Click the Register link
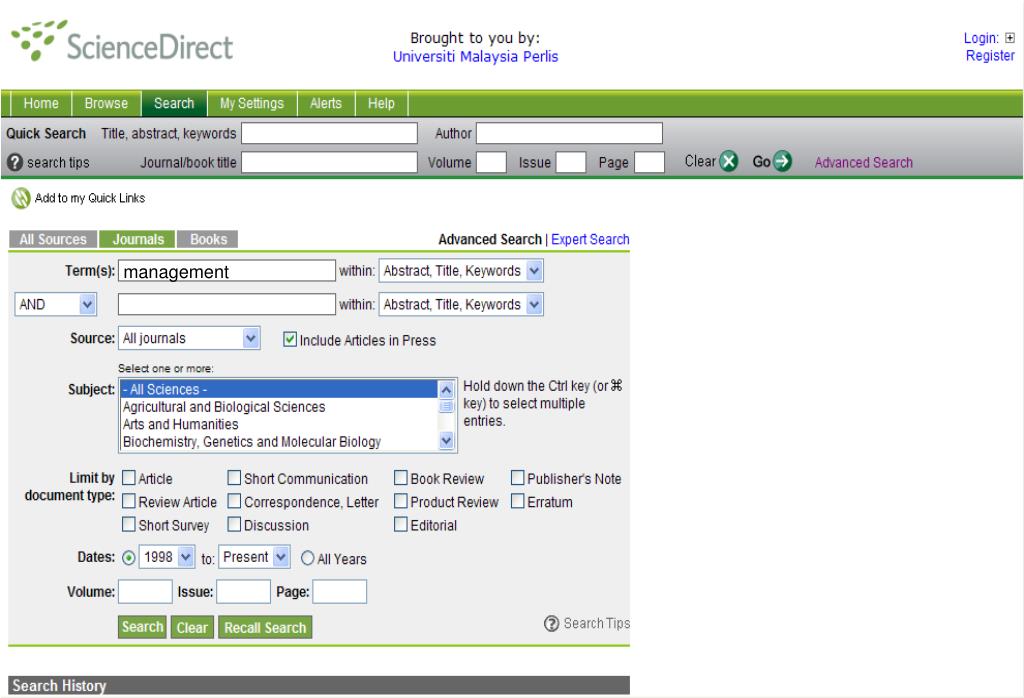1024x698 pixels. click(x=990, y=56)
